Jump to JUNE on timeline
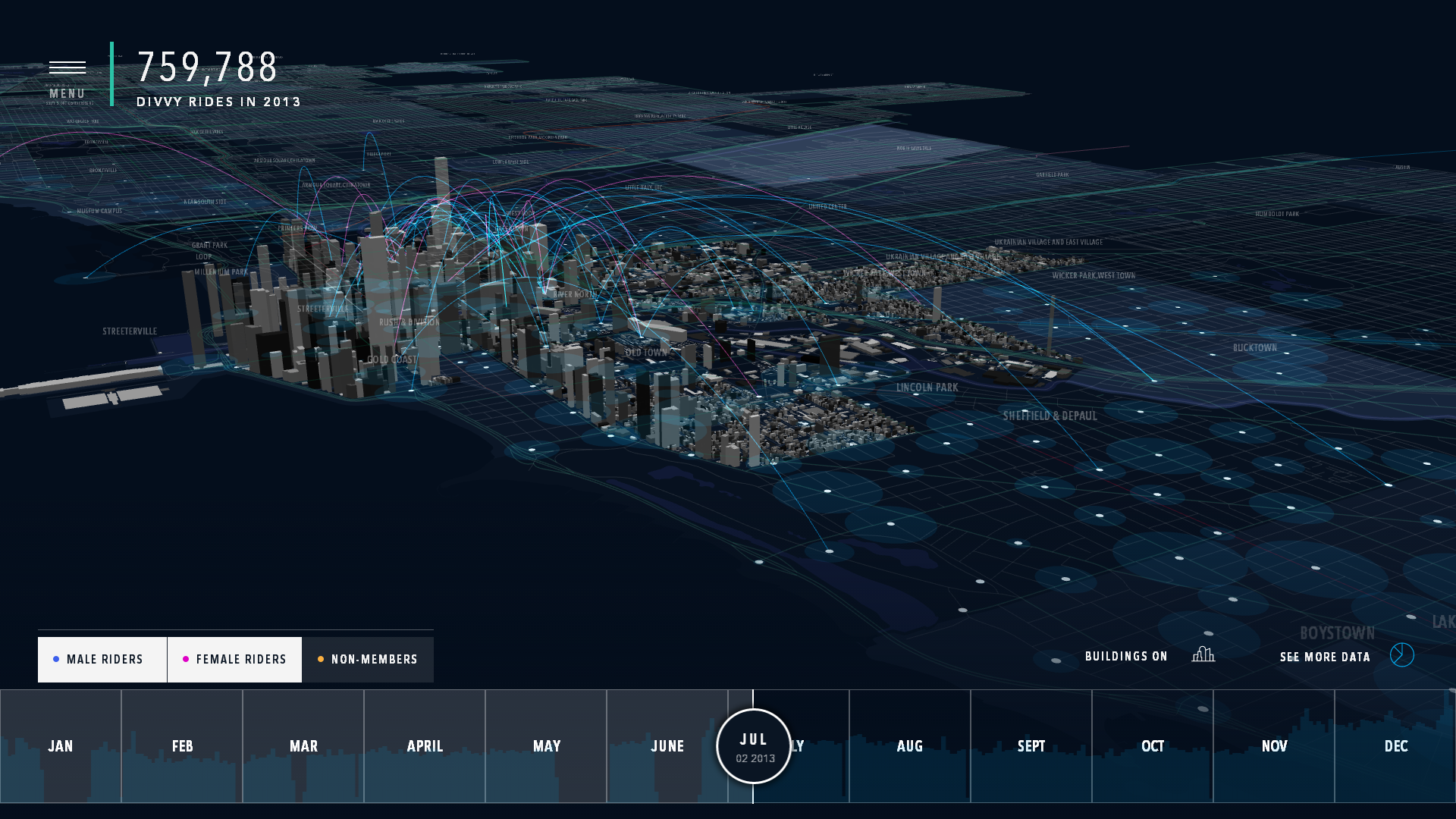 pyautogui.click(x=667, y=746)
